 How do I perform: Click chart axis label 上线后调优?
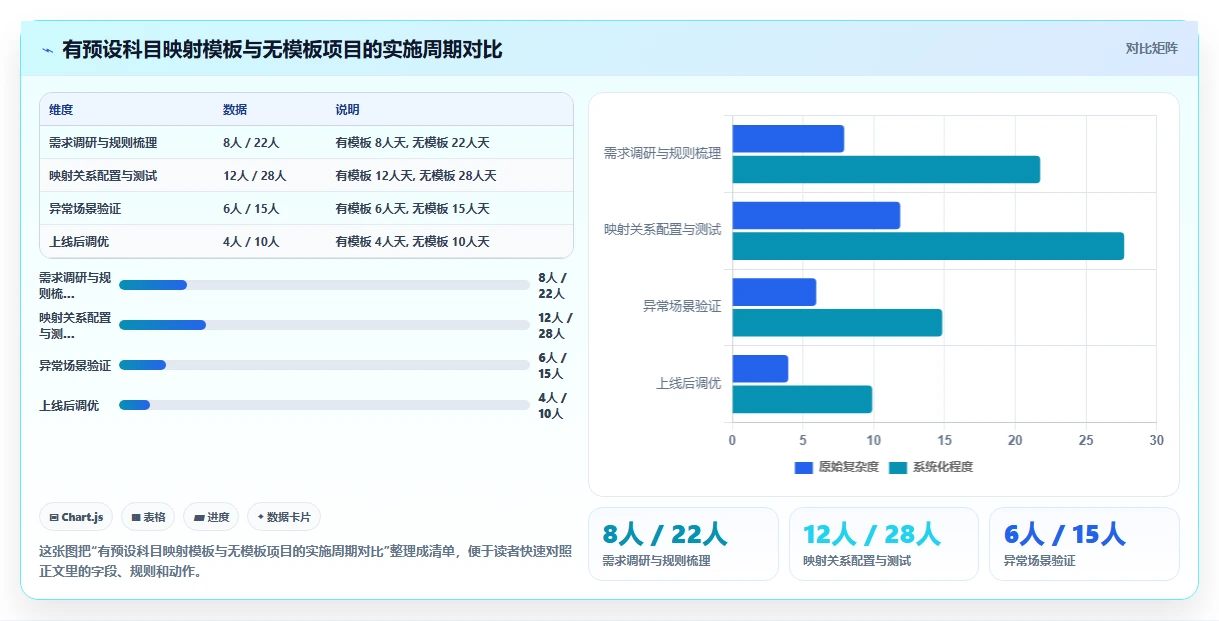(689, 384)
